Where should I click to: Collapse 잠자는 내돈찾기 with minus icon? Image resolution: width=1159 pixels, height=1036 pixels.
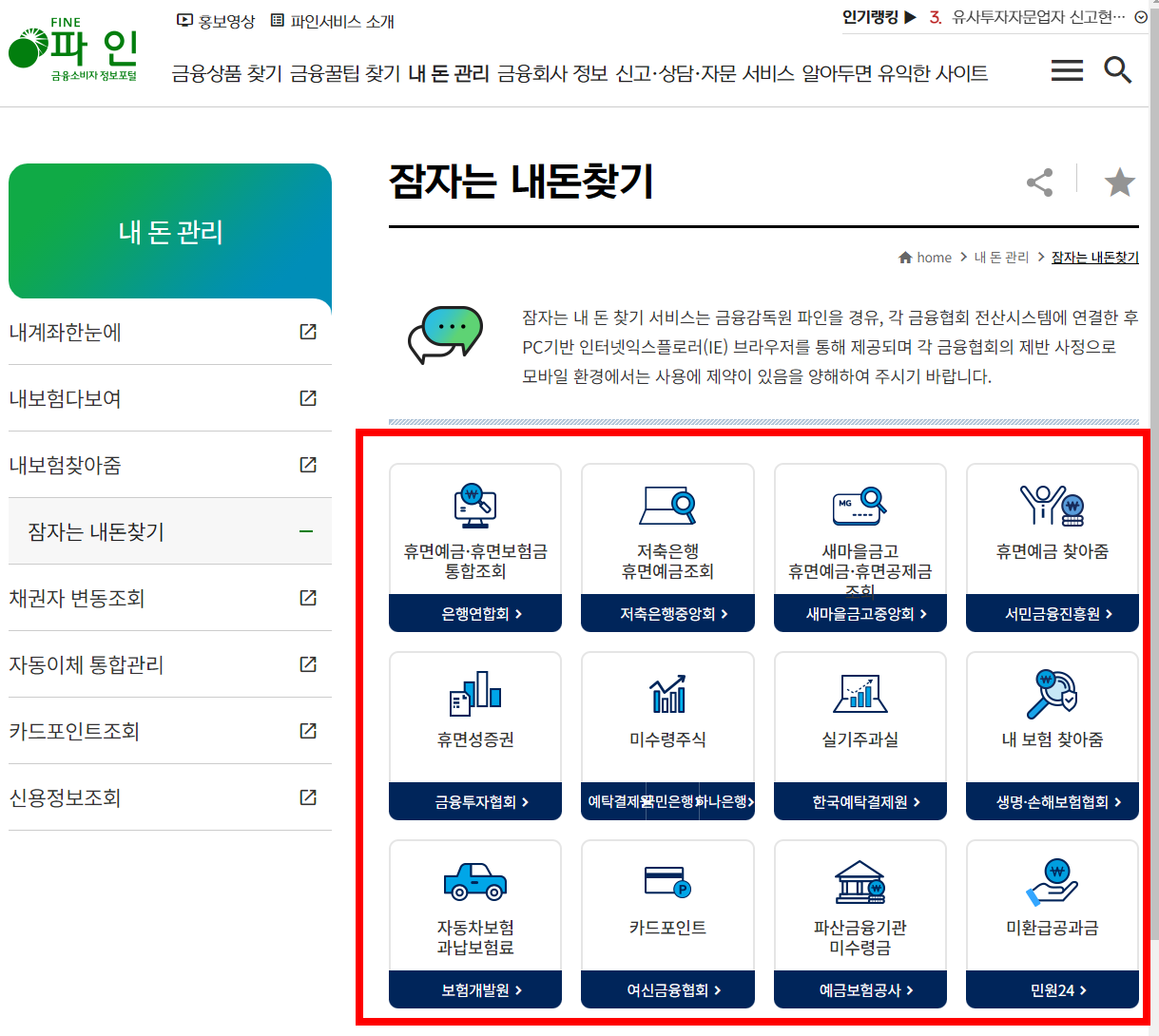tap(306, 531)
